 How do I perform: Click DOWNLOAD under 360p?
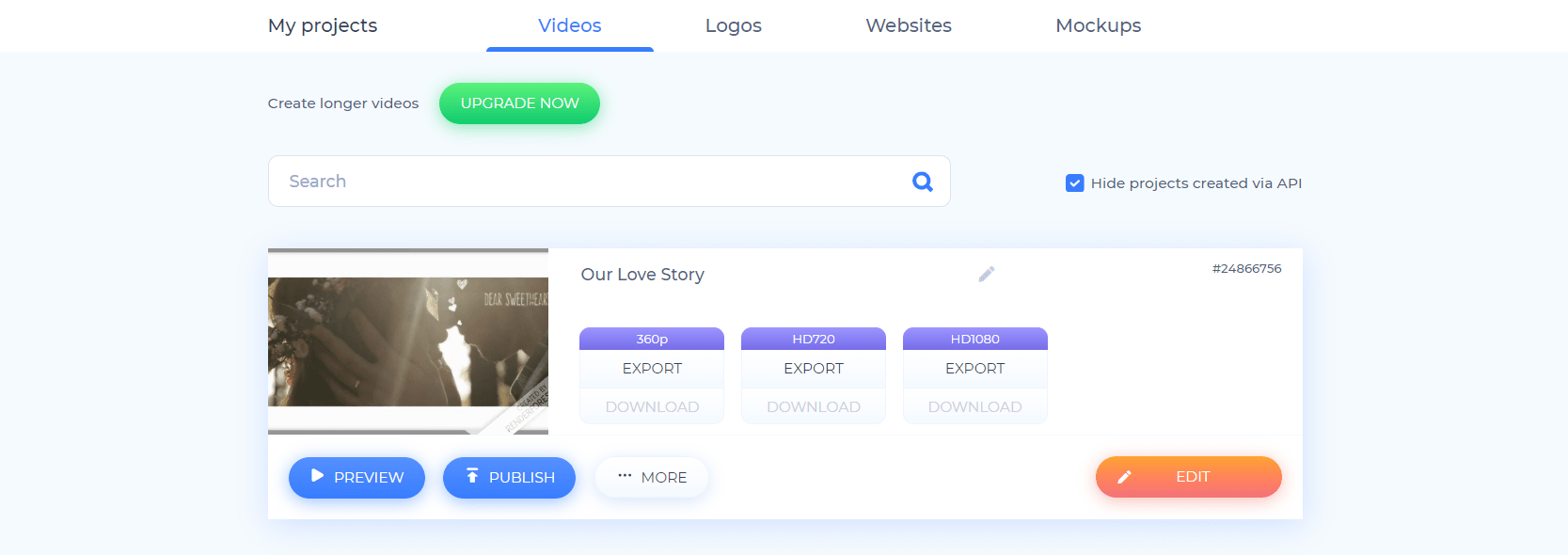(x=652, y=406)
